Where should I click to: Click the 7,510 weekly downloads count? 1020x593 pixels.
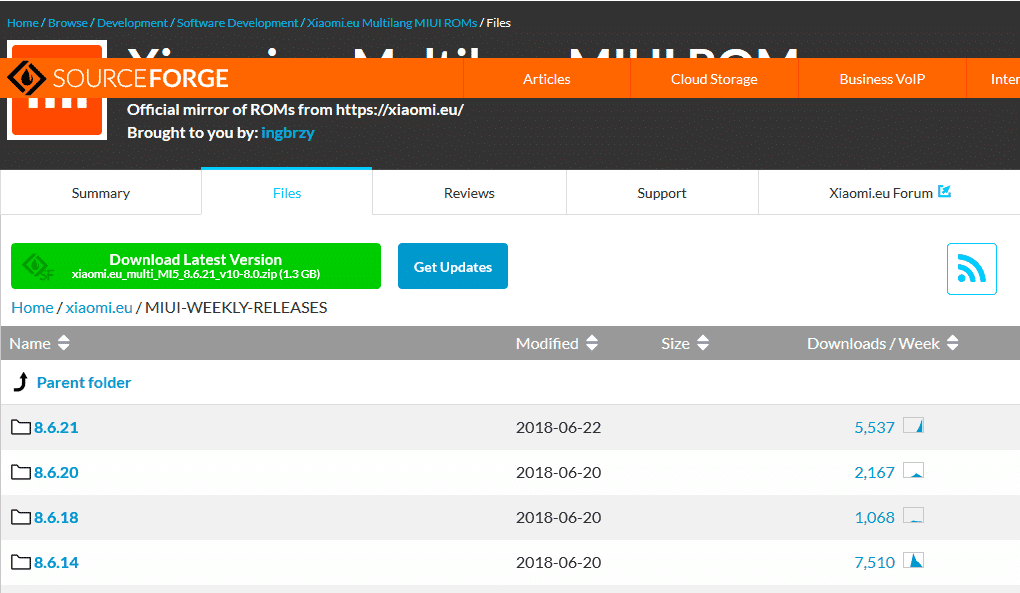[874, 562]
